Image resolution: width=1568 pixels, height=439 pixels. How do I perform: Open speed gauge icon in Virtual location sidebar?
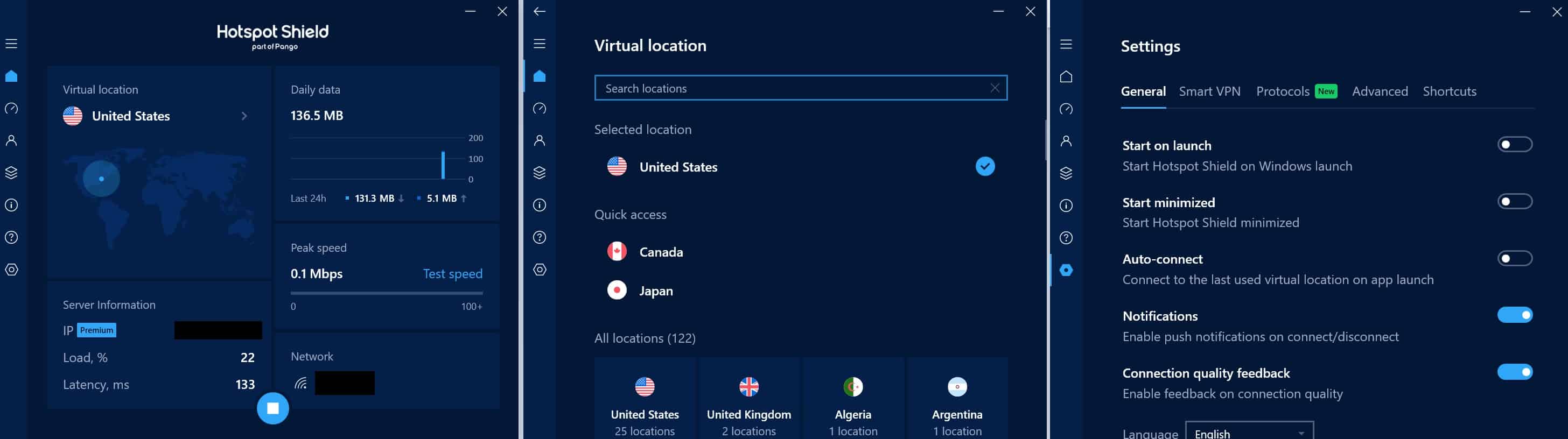coord(540,108)
